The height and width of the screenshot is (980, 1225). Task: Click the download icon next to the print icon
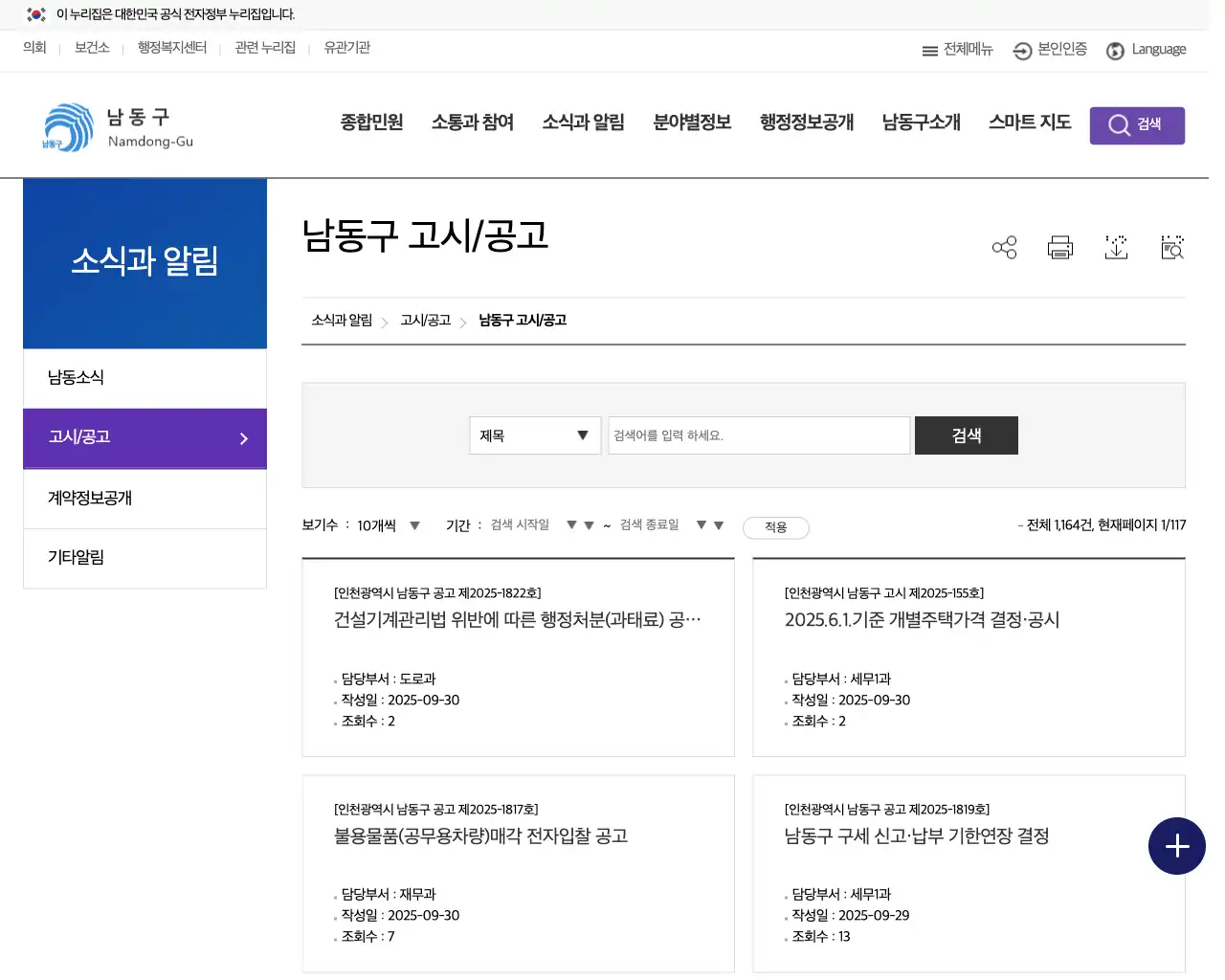point(1116,247)
